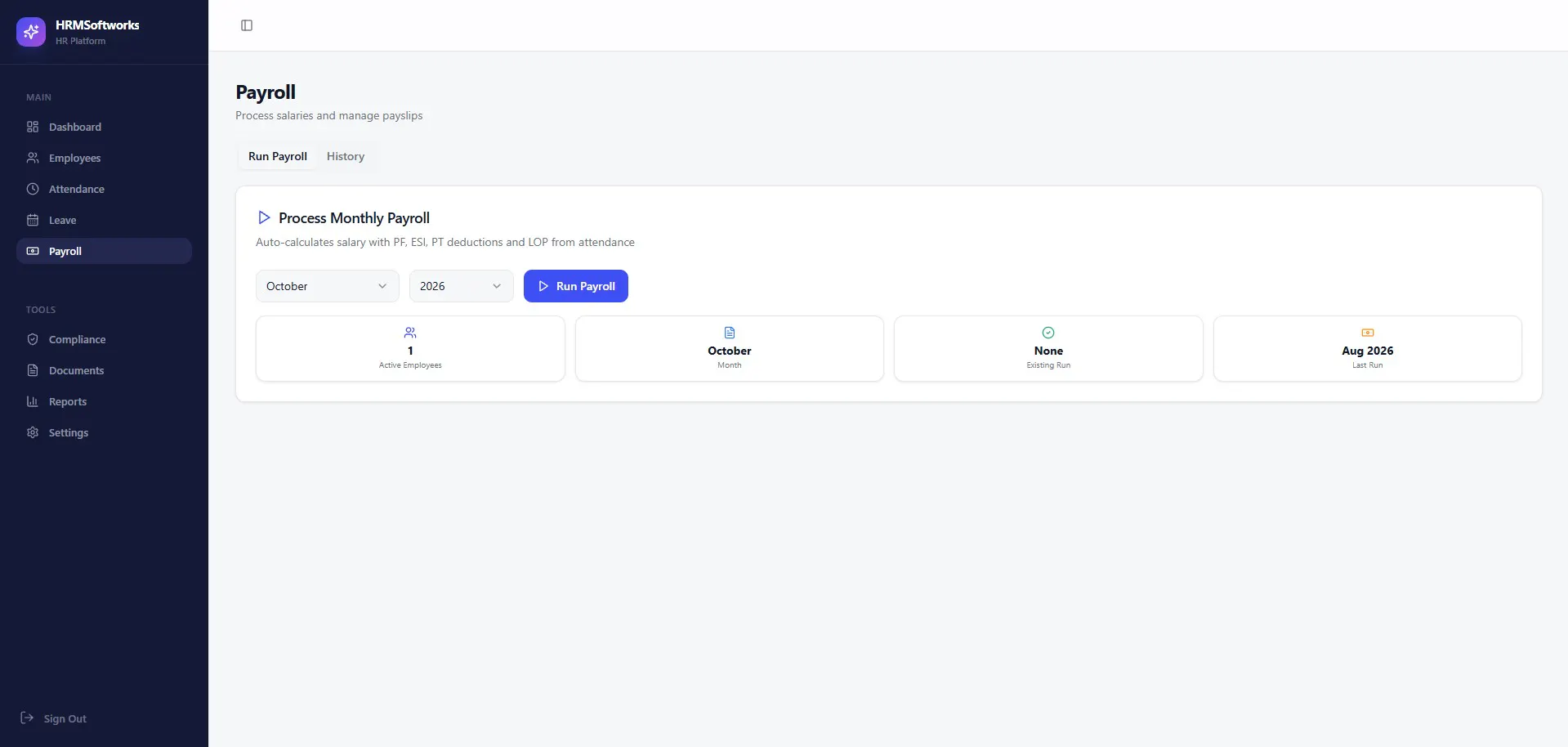The image size is (1568, 747).
Task: Select Sign Out label at bottom
Action: pyautogui.click(x=65, y=719)
